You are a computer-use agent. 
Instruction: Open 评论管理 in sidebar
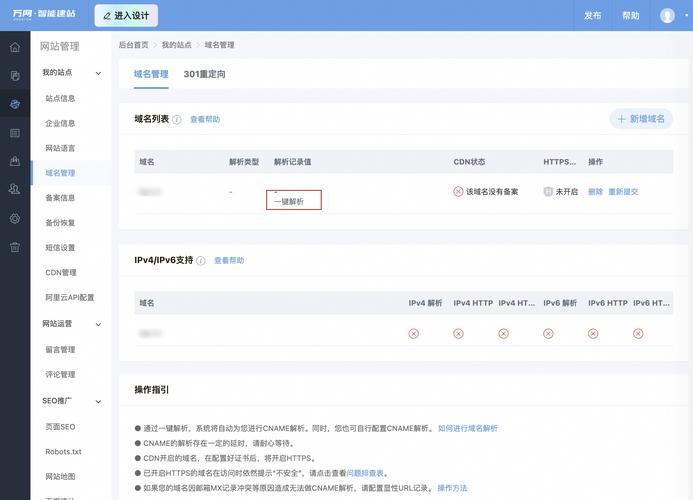tap(60, 374)
